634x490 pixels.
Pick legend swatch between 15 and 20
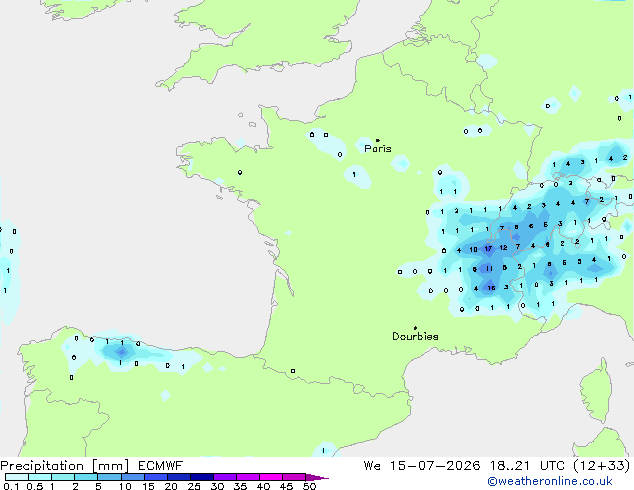155,477
